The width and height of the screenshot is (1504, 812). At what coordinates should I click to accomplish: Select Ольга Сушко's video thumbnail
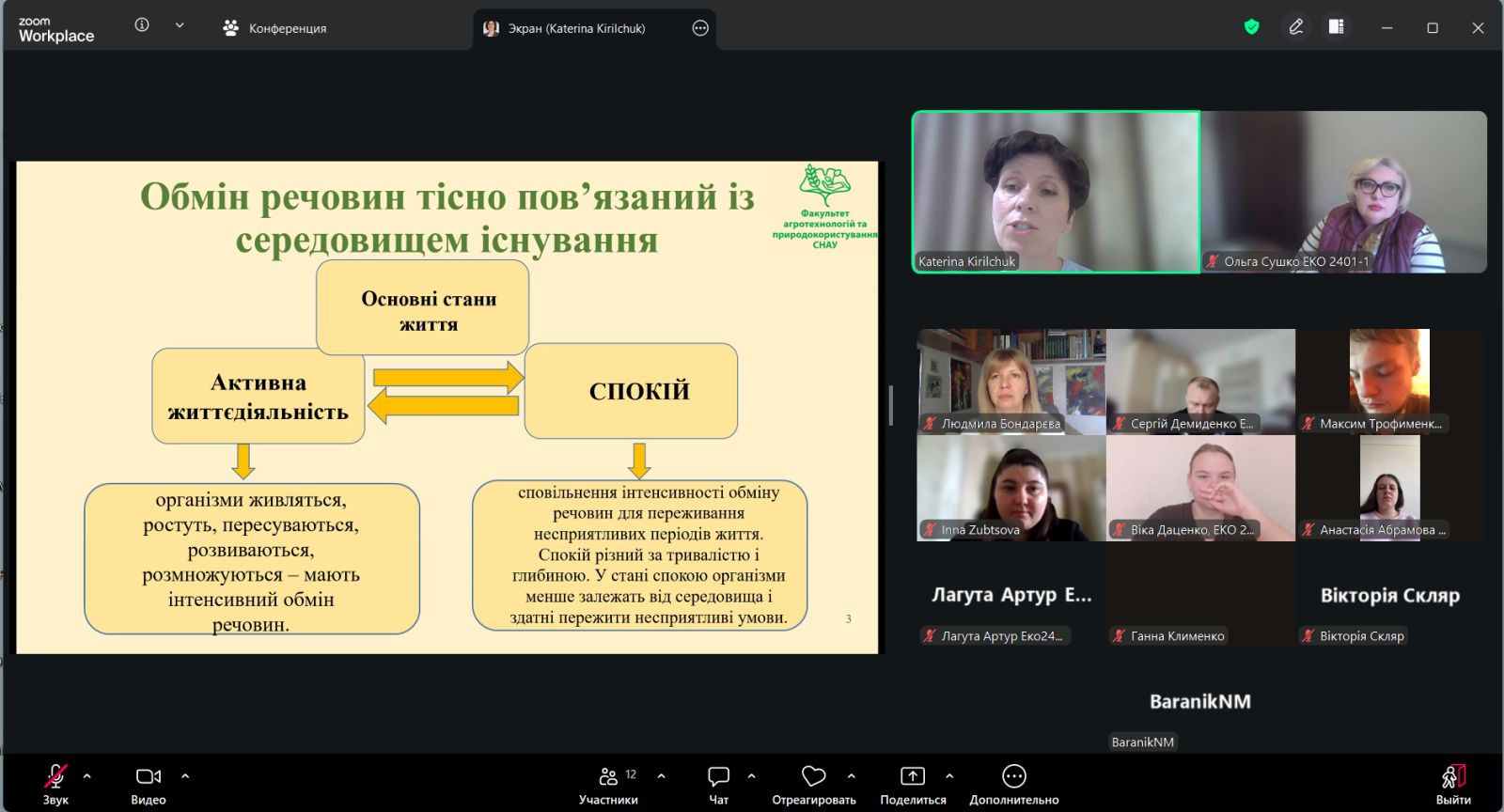pyautogui.click(x=1343, y=193)
